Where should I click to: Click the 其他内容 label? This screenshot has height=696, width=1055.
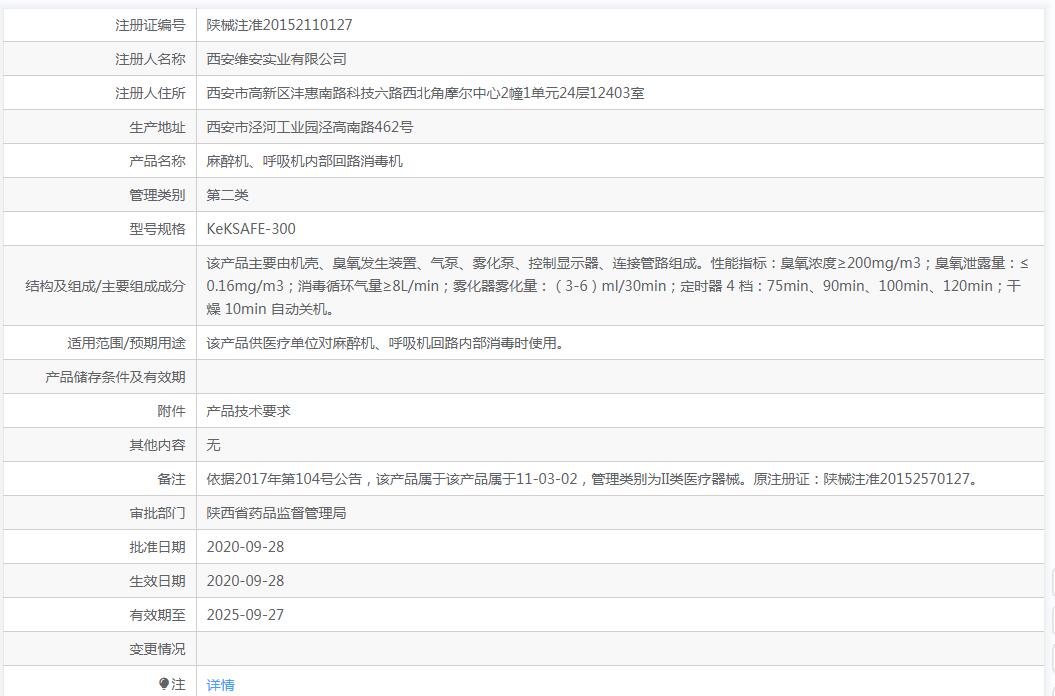coord(157,445)
